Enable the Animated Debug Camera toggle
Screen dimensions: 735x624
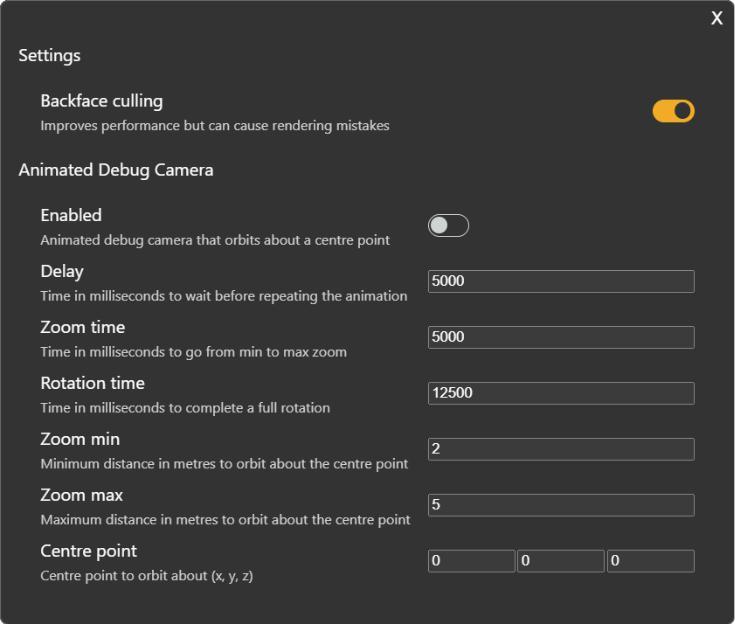(x=448, y=225)
